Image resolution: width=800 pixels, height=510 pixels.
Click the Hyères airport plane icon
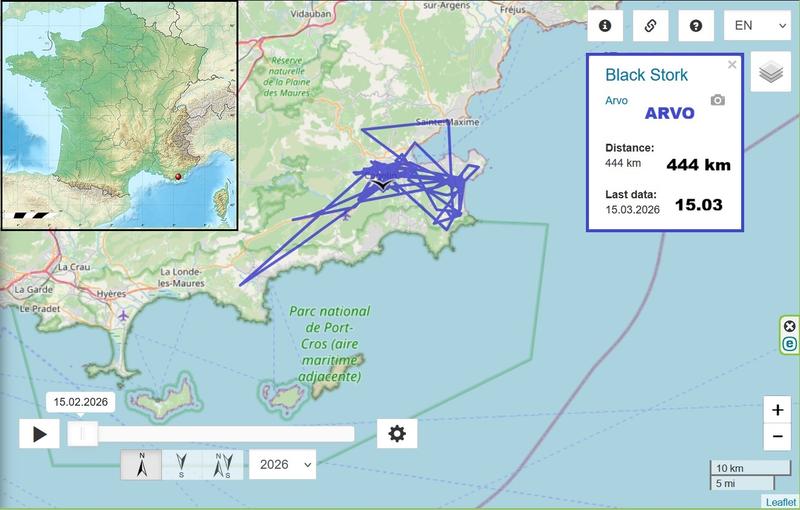[x=123, y=316]
